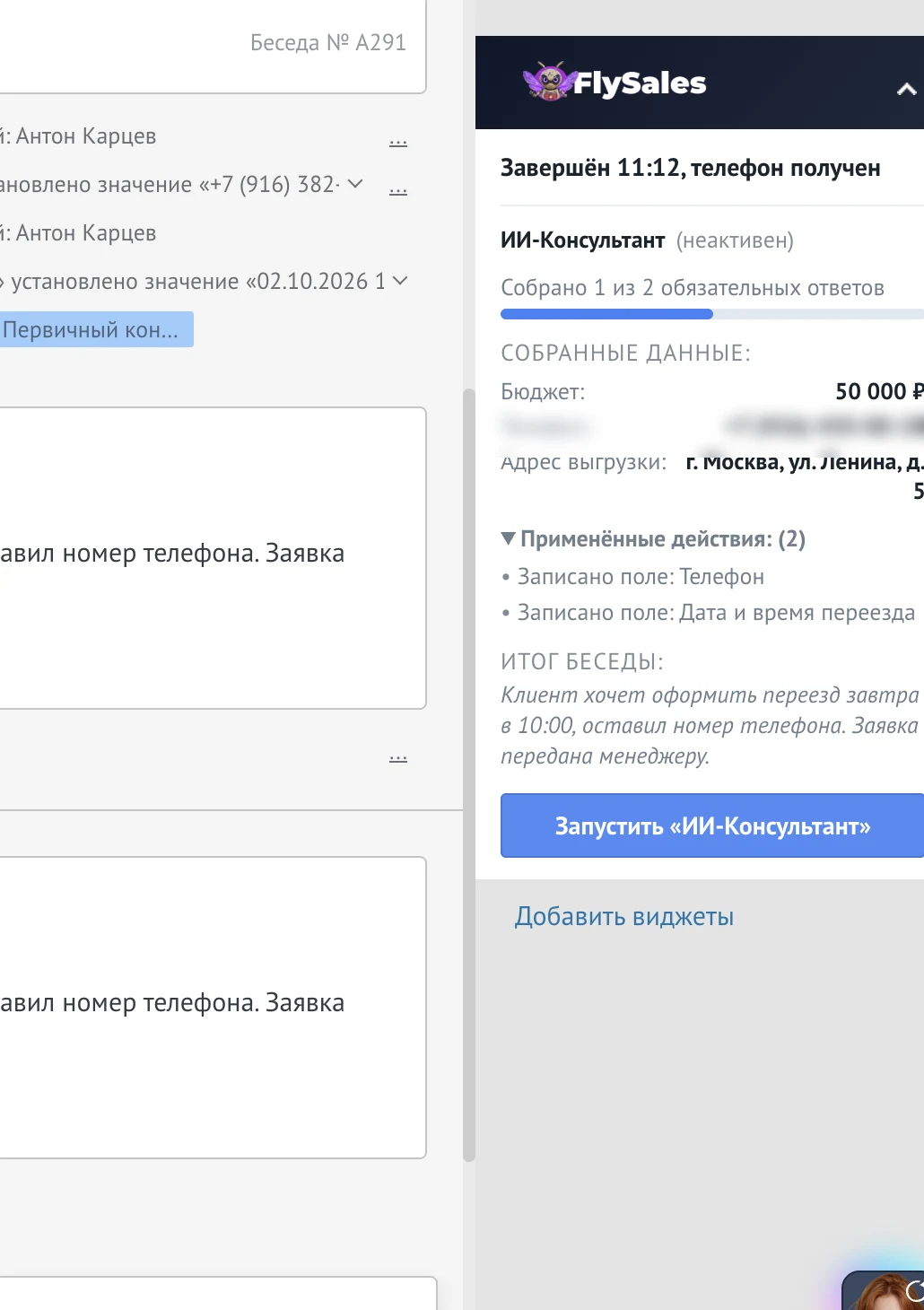Select the Первичный кон... stage tag

(x=95, y=329)
